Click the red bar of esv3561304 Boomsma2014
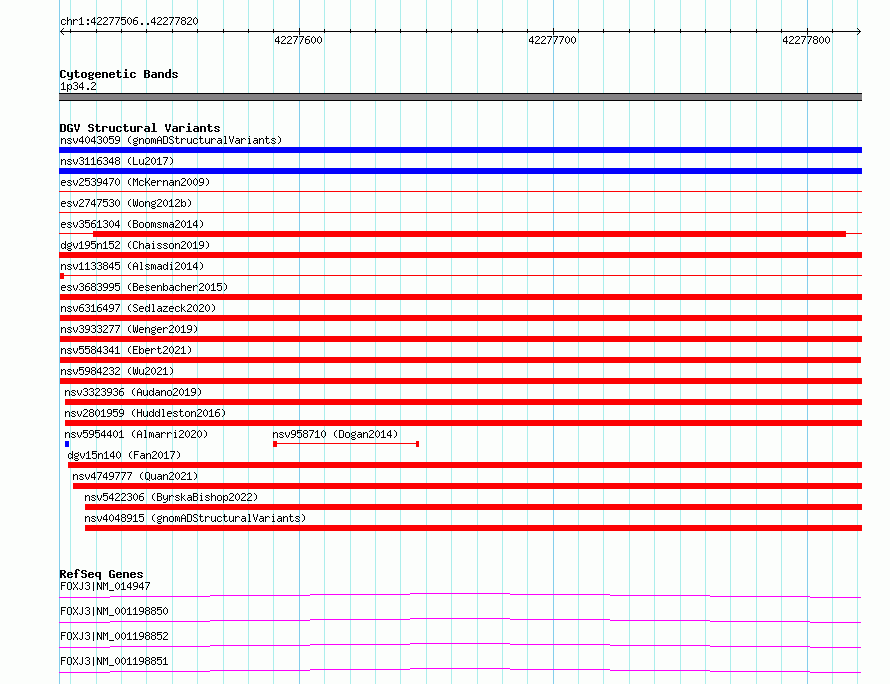This screenshot has width=890, height=684. pyautogui.click(x=469, y=234)
